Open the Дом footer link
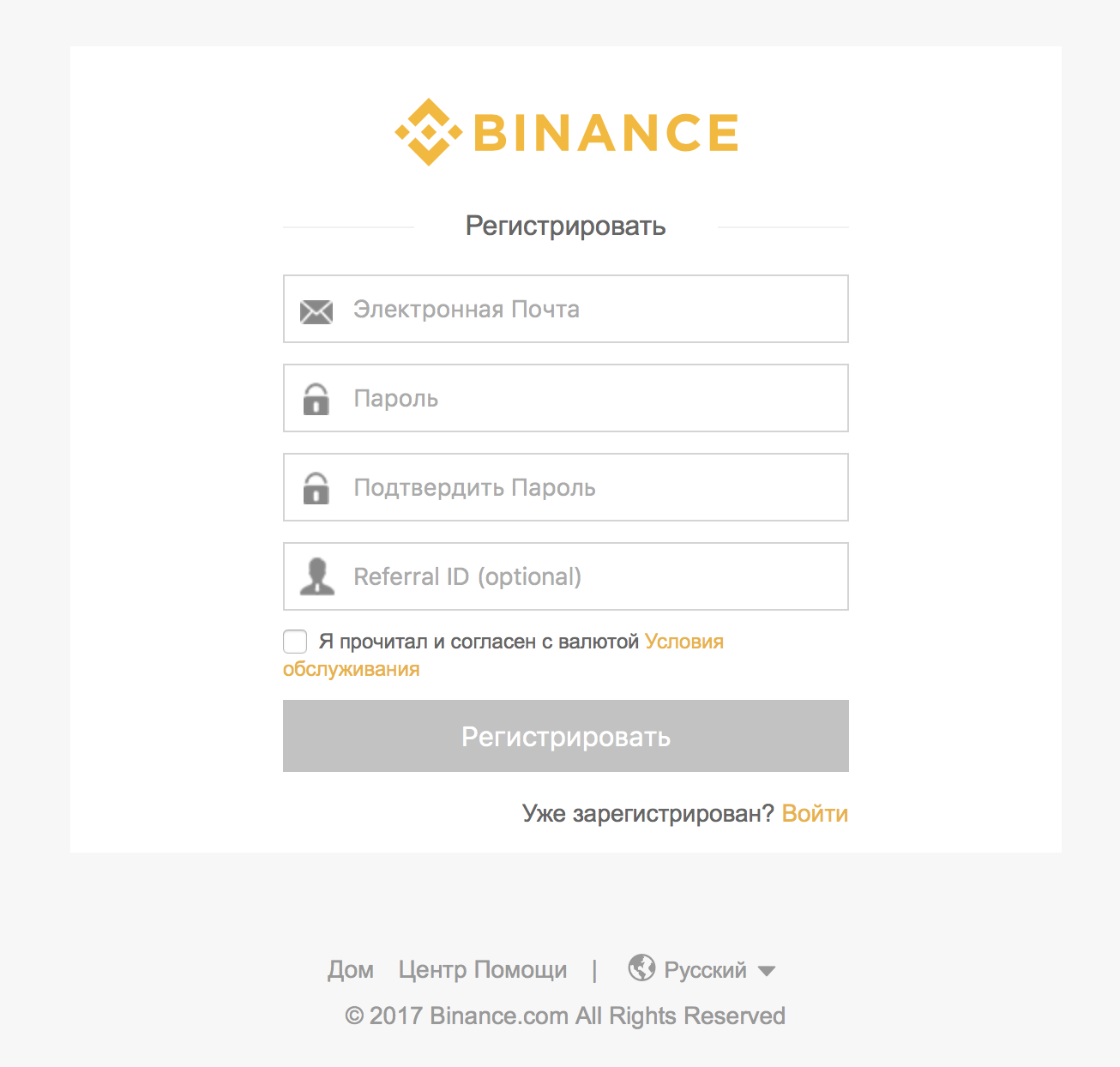The image size is (1120, 1067). tap(351, 970)
